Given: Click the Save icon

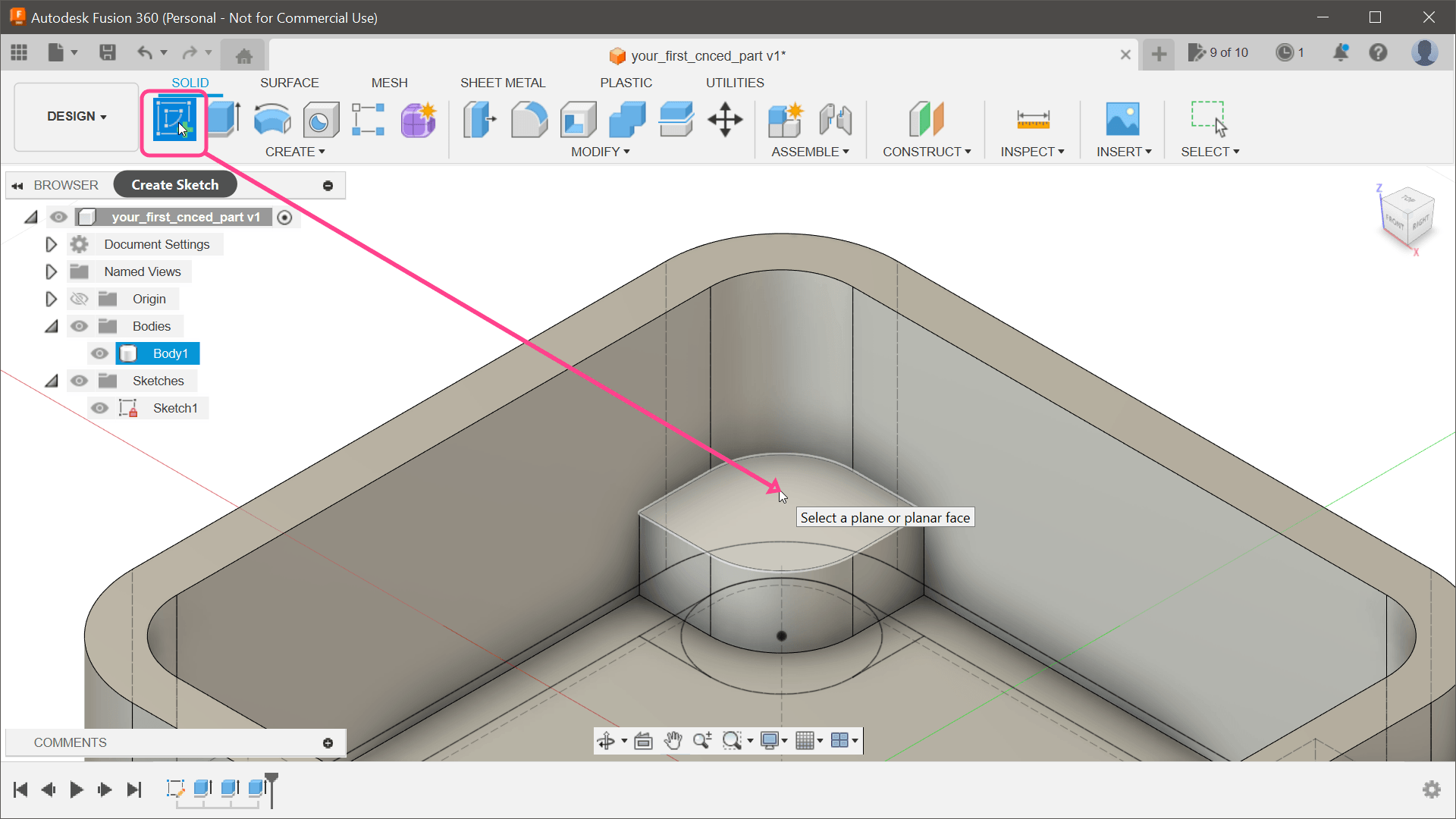Looking at the screenshot, I should point(108,52).
